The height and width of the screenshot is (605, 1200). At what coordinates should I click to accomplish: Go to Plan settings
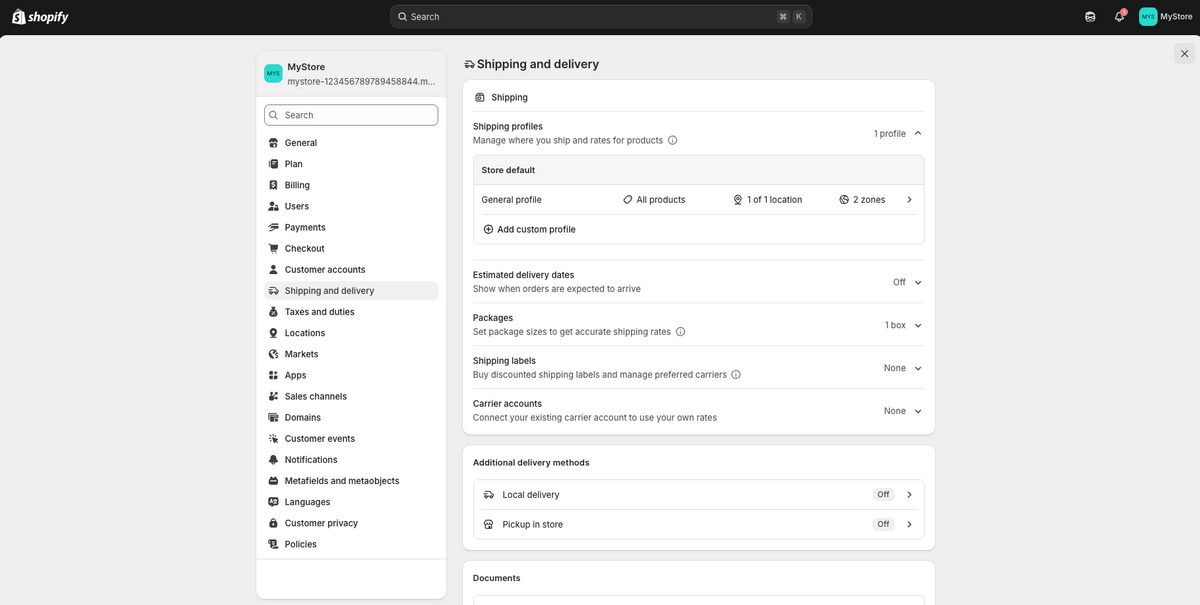click(x=351, y=164)
